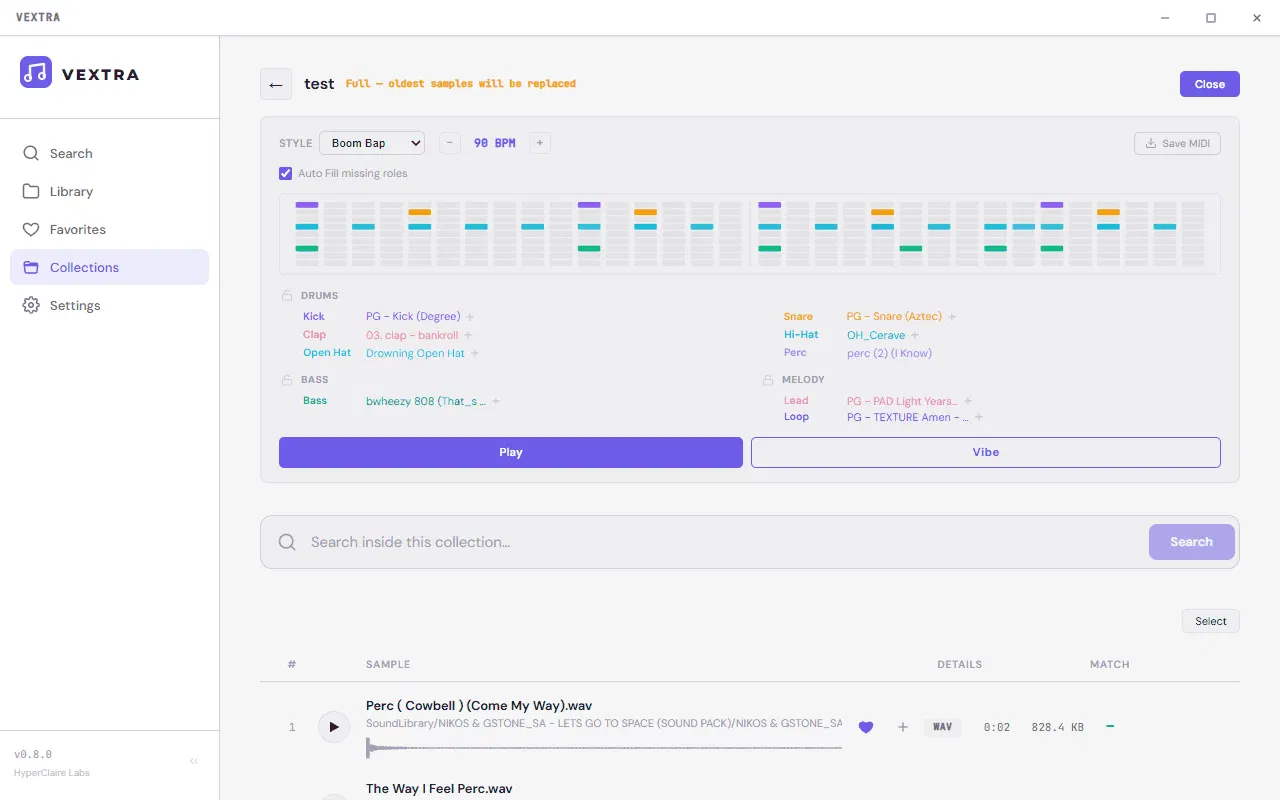Image resolution: width=1280 pixels, height=800 pixels.
Task: Select the hi-hat sample OH_Cerave
Action: [x=876, y=335]
